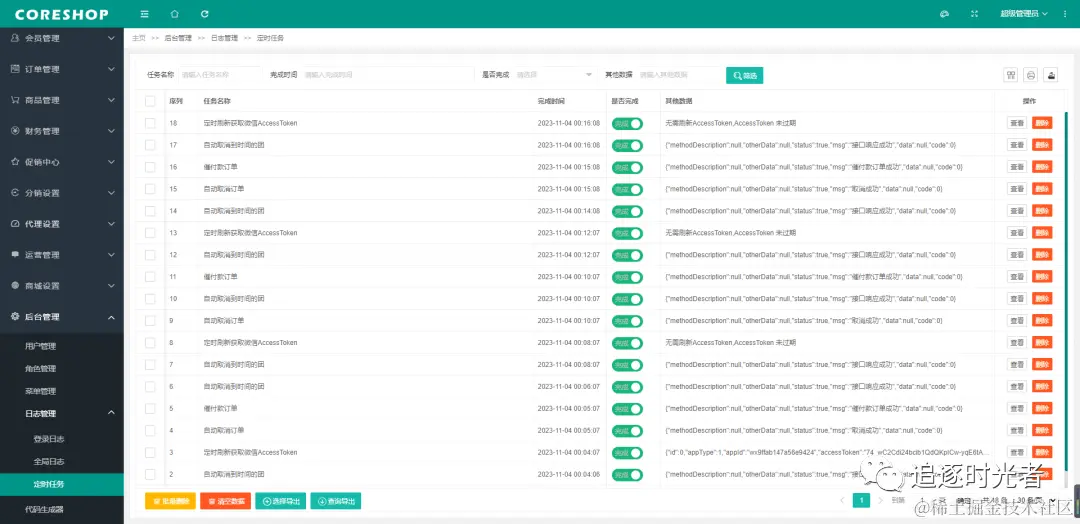Click the 运营管理 icon in sidebar
Viewport: 1080px width, 524px height.
(x=14, y=255)
